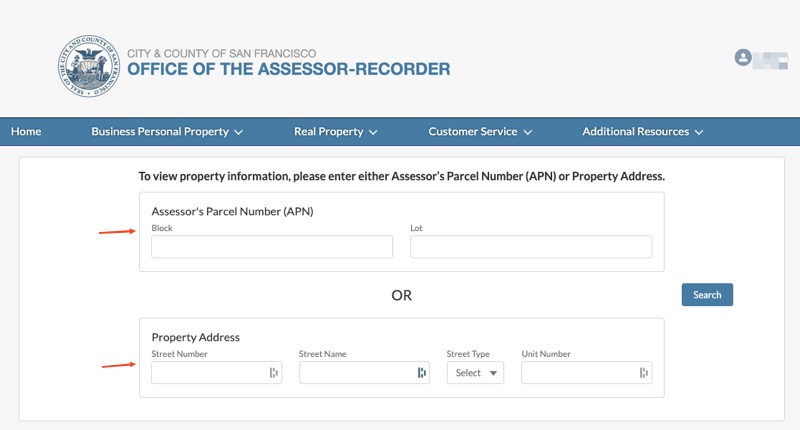Click the autofill icon in Street Name field

pyautogui.click(x=421, y=373)
